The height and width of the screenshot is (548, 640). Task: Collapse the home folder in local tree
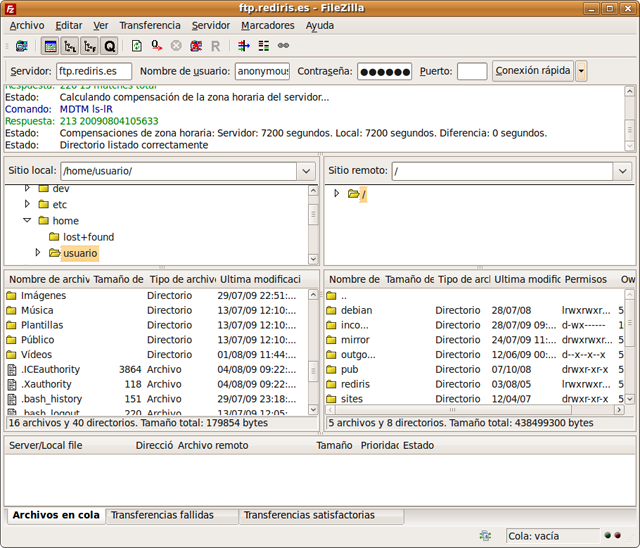27,220
